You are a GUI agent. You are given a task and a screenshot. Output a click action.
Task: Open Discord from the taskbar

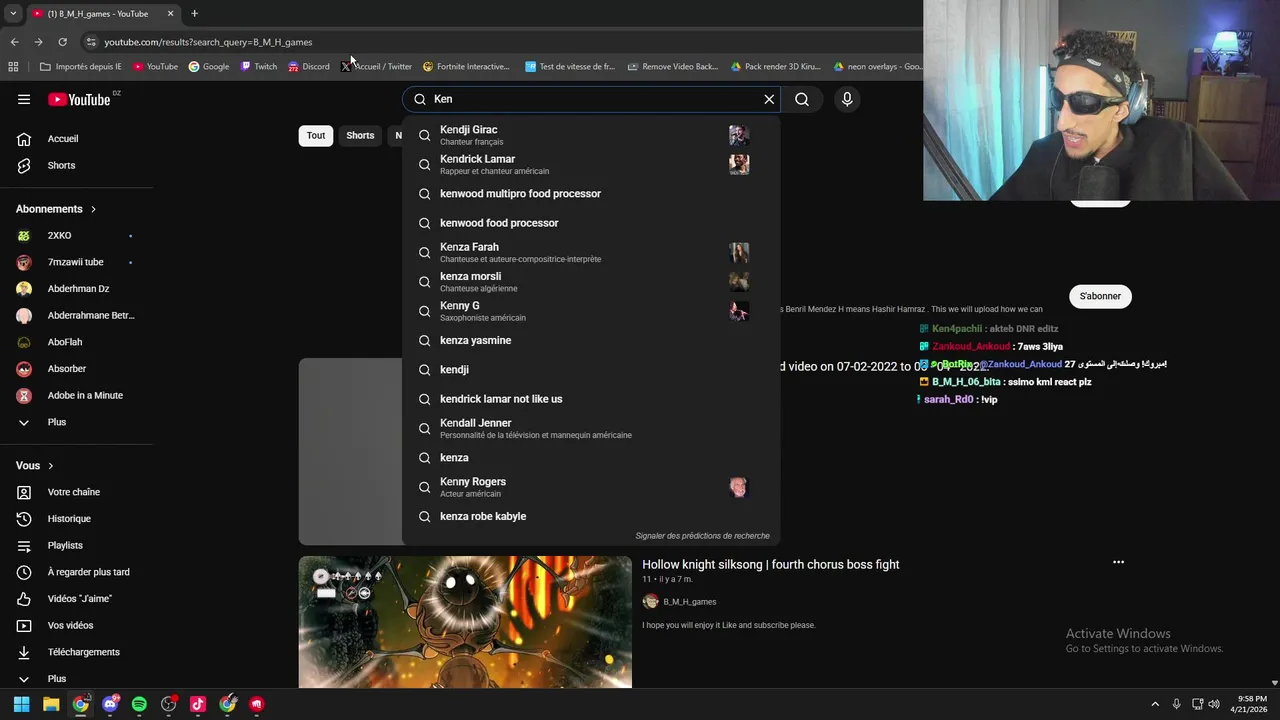[x=110, y=704]
